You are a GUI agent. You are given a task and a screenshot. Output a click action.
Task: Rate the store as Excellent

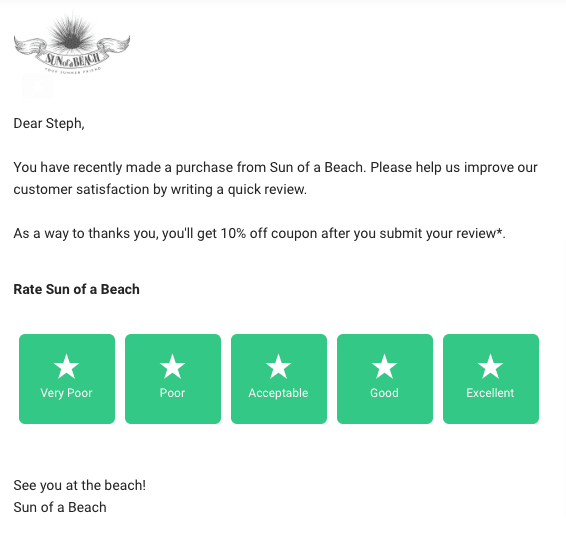[491, 379]
